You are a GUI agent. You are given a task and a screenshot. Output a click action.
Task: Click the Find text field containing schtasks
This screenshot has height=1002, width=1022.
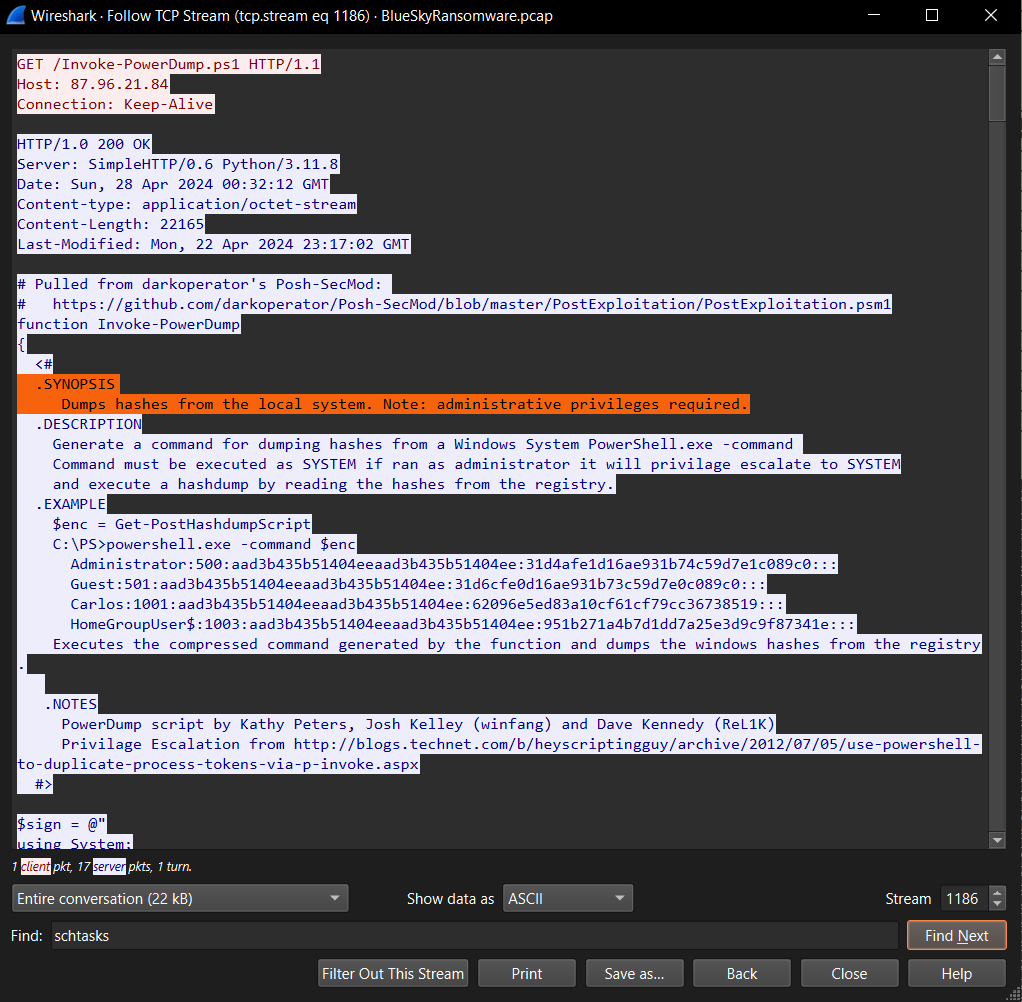point(474,936)
